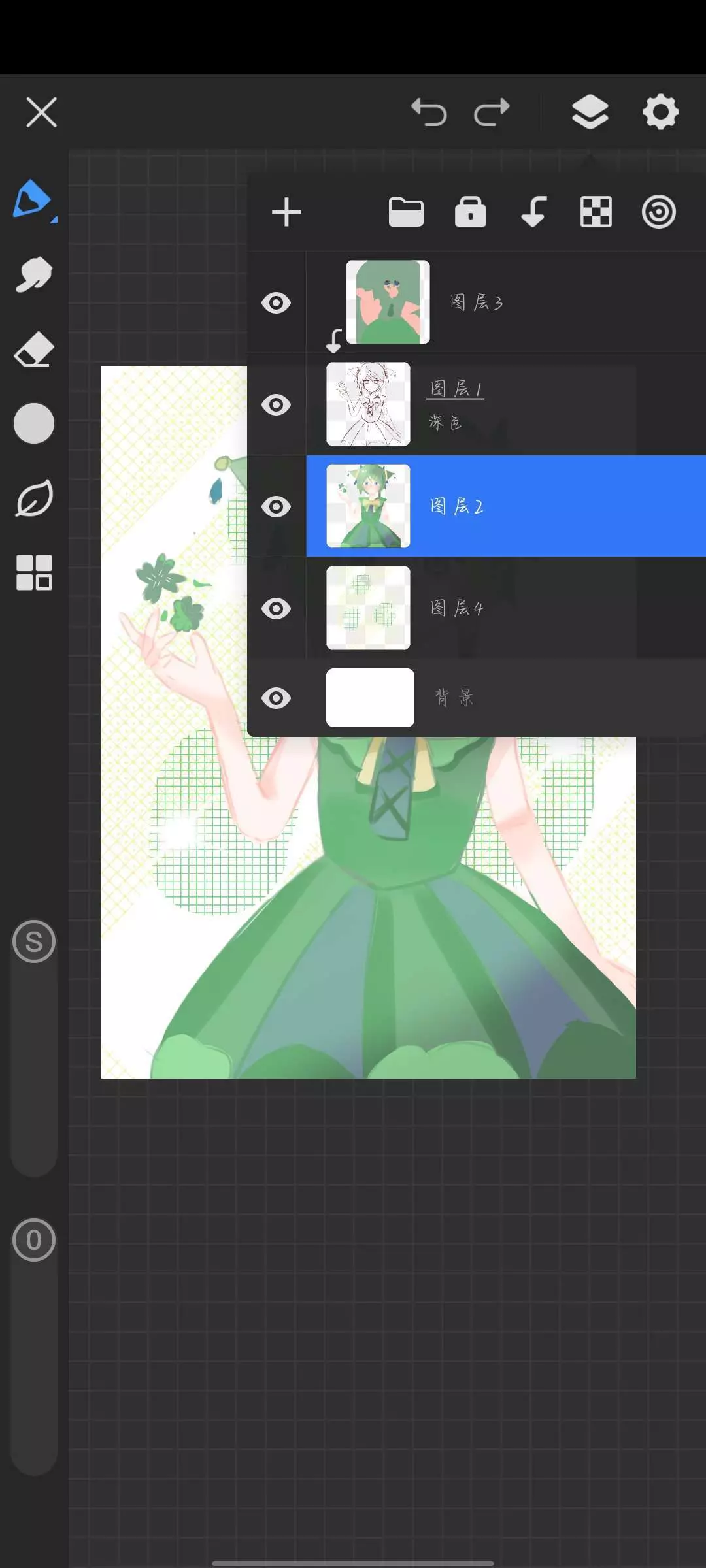Screen dimensions: 706x1568
Task: Select layer named 图层4
Action: pos(457,608)
